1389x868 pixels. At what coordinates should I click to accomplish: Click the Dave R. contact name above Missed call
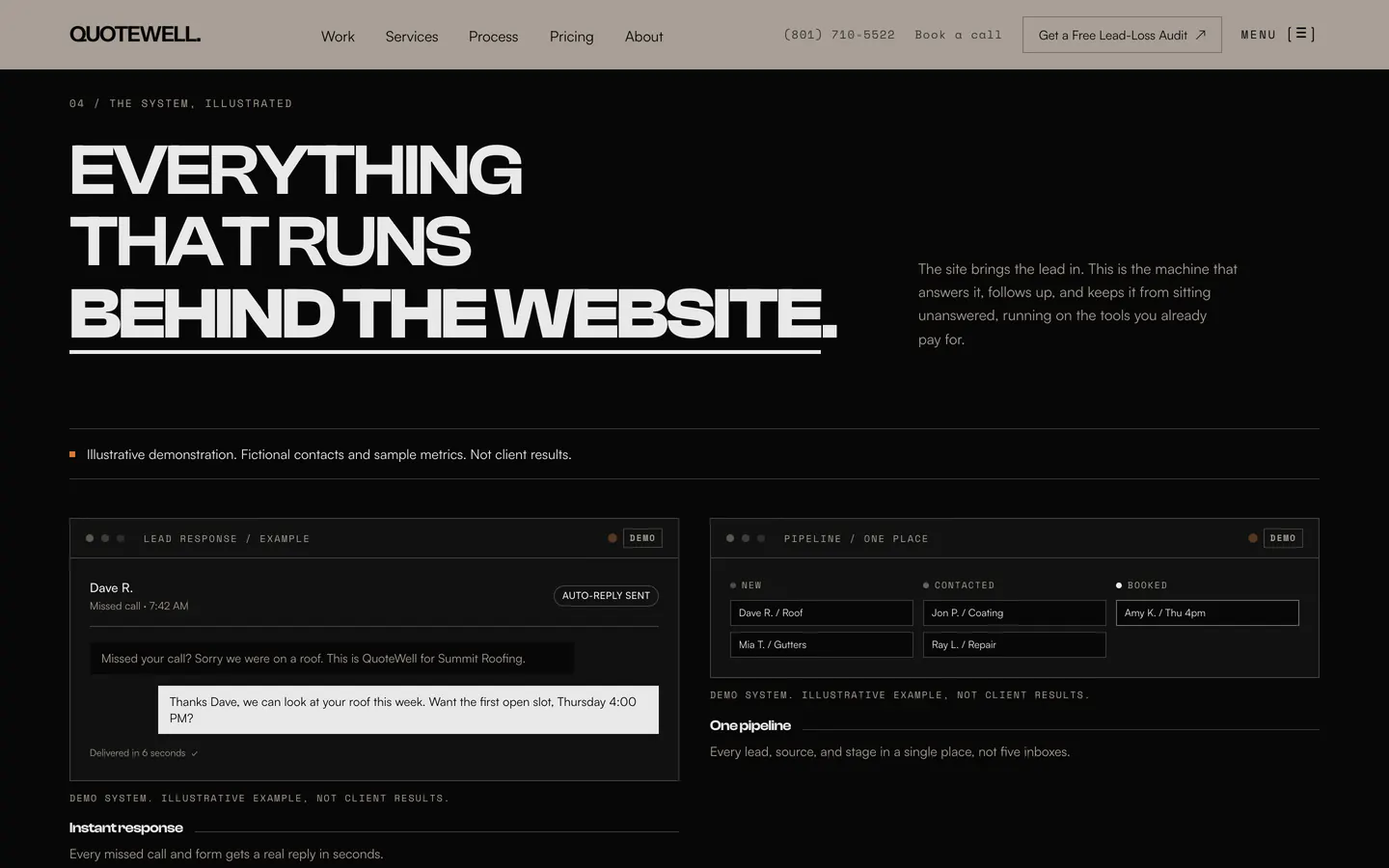111,588
